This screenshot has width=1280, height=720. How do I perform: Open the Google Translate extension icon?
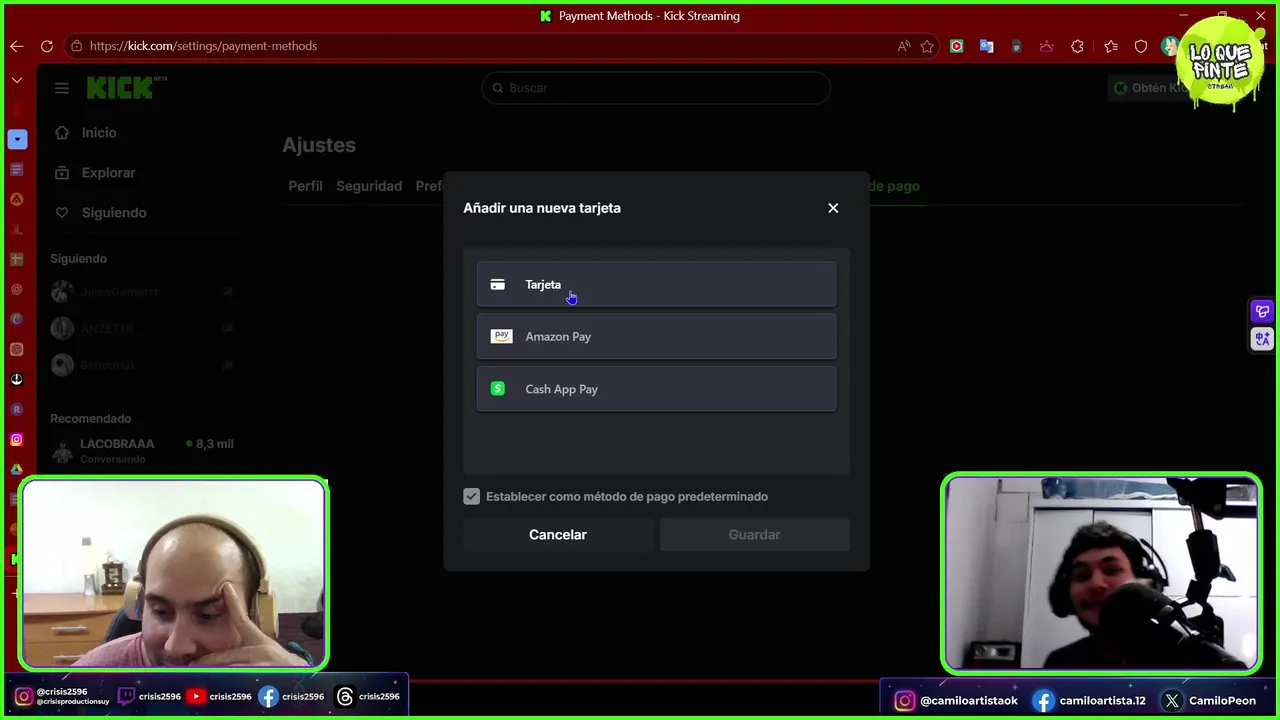(x=987, y=46)
